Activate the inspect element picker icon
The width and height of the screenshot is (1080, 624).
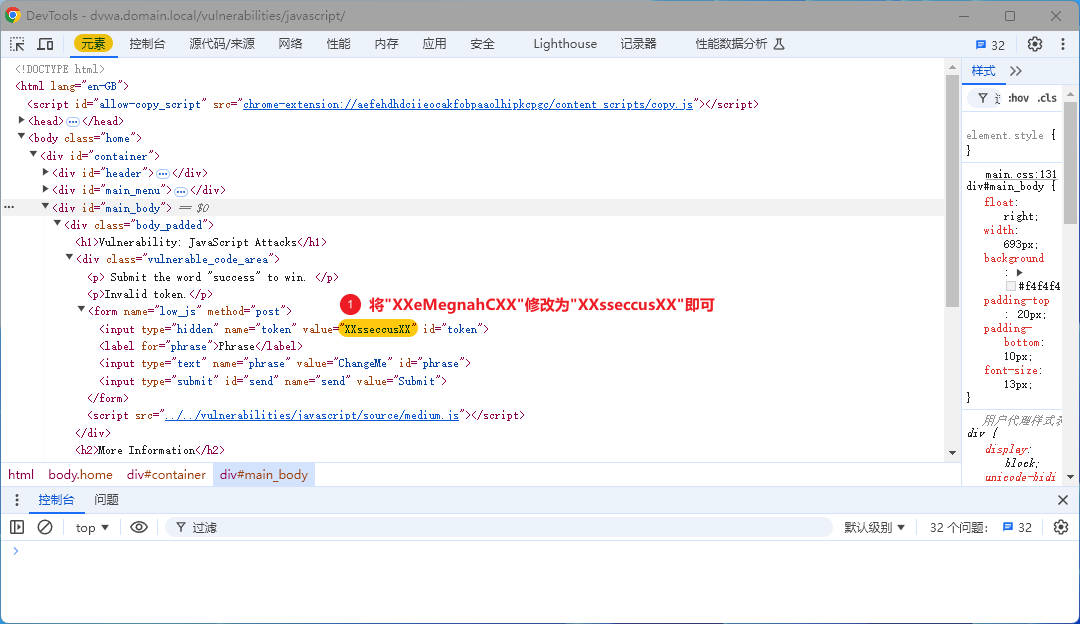(17, 44)
